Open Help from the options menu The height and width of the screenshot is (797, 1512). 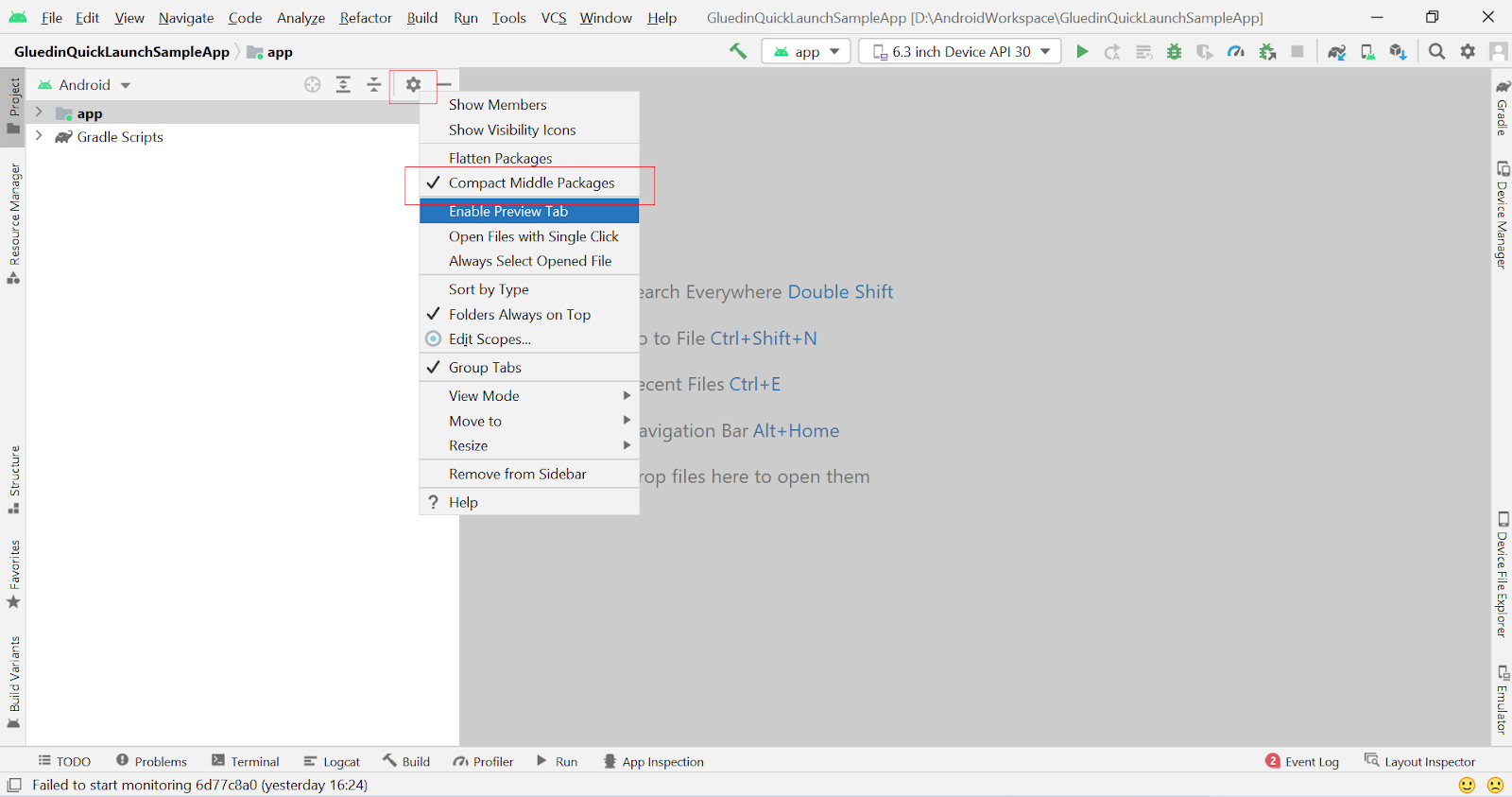[x=529, y=502]
